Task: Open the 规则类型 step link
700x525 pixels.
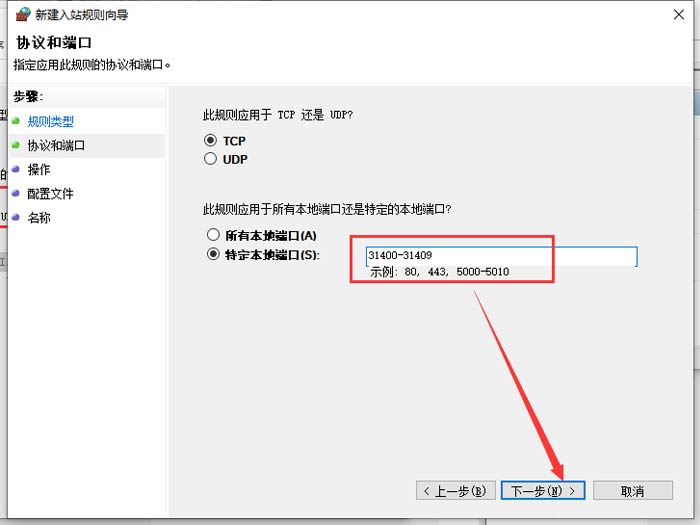Action: [x=50, y=121]
